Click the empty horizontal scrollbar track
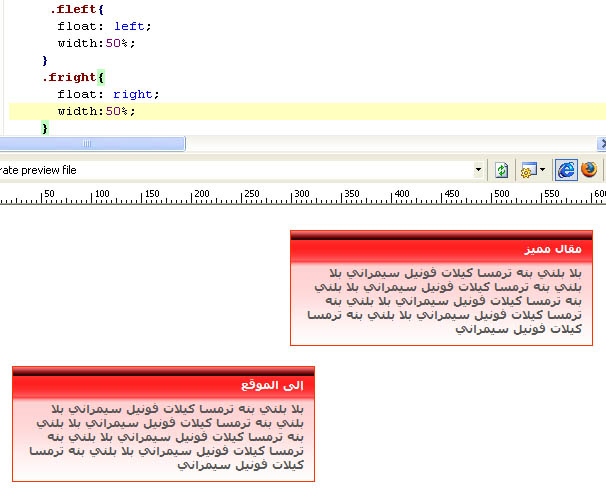Image resolution: width=606 pixels, height=500 pixels. [390, 143]
